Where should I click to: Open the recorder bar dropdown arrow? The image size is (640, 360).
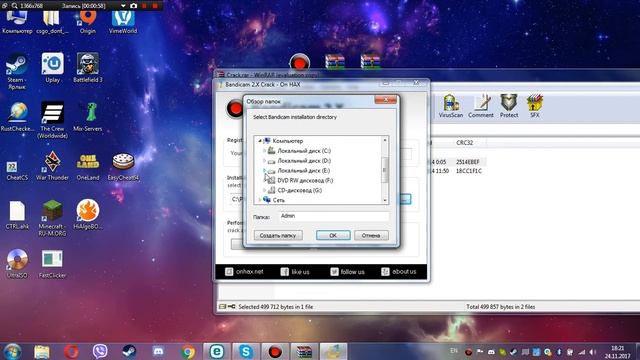pyautogui.click(x=123, y=6)
